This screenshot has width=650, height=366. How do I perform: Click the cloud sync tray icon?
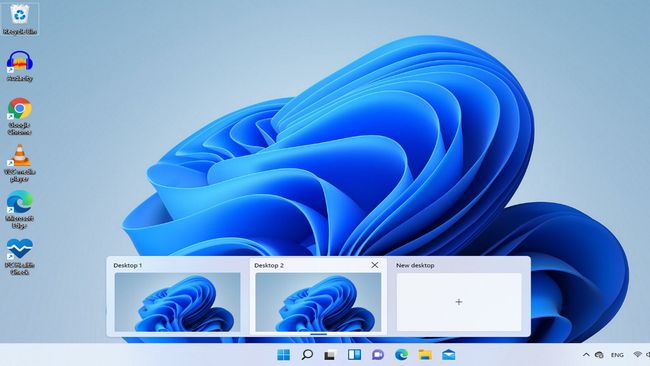pyautogui.click(x=599, y=355)
